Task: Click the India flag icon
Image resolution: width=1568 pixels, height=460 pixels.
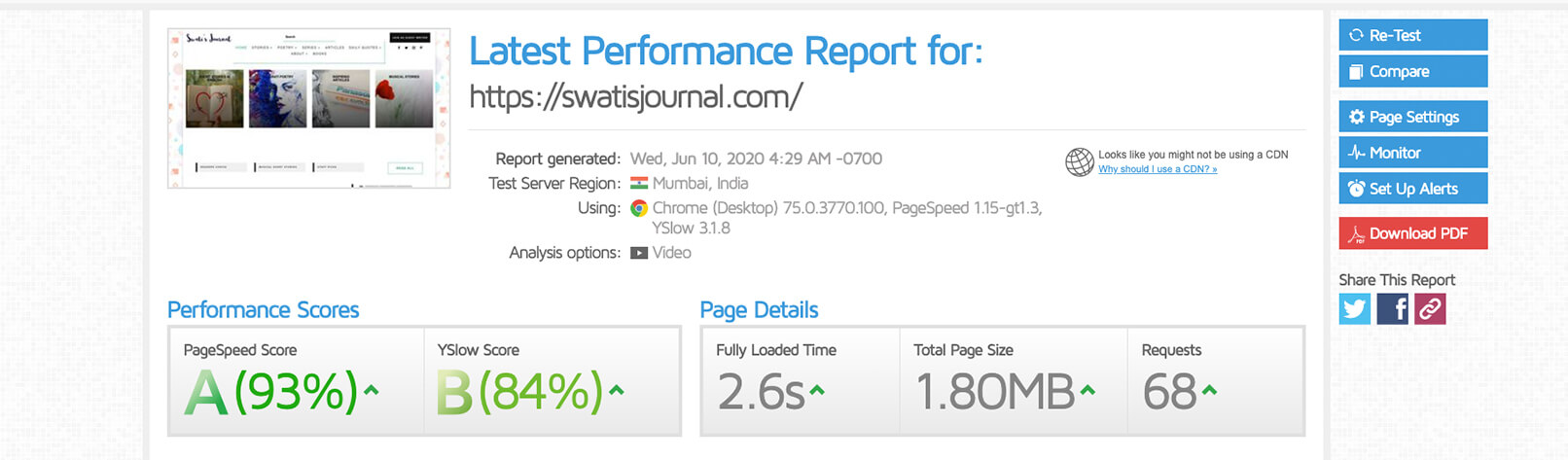Action: (639, 183)
